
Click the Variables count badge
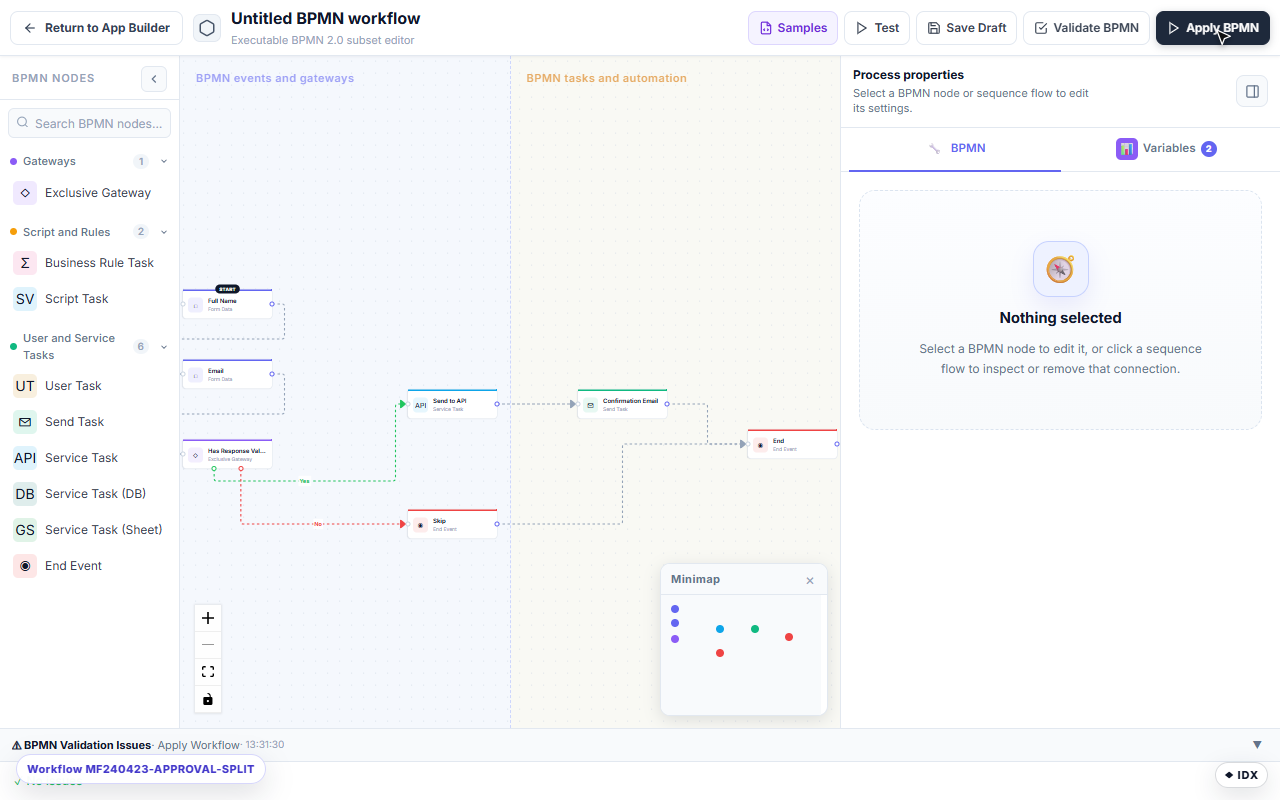pos(1209,149)
